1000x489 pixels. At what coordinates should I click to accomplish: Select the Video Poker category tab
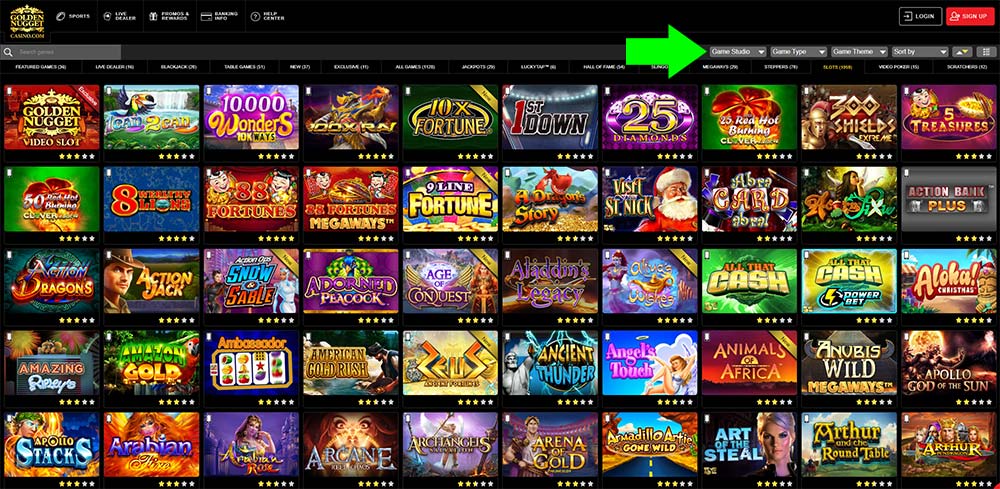pos(899,67)
